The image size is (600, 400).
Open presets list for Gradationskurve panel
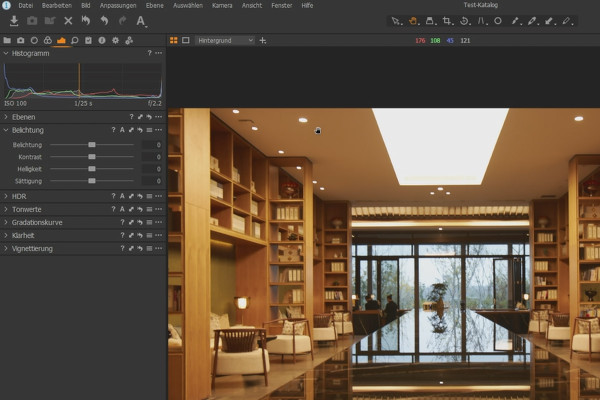(x=149, y=222)
